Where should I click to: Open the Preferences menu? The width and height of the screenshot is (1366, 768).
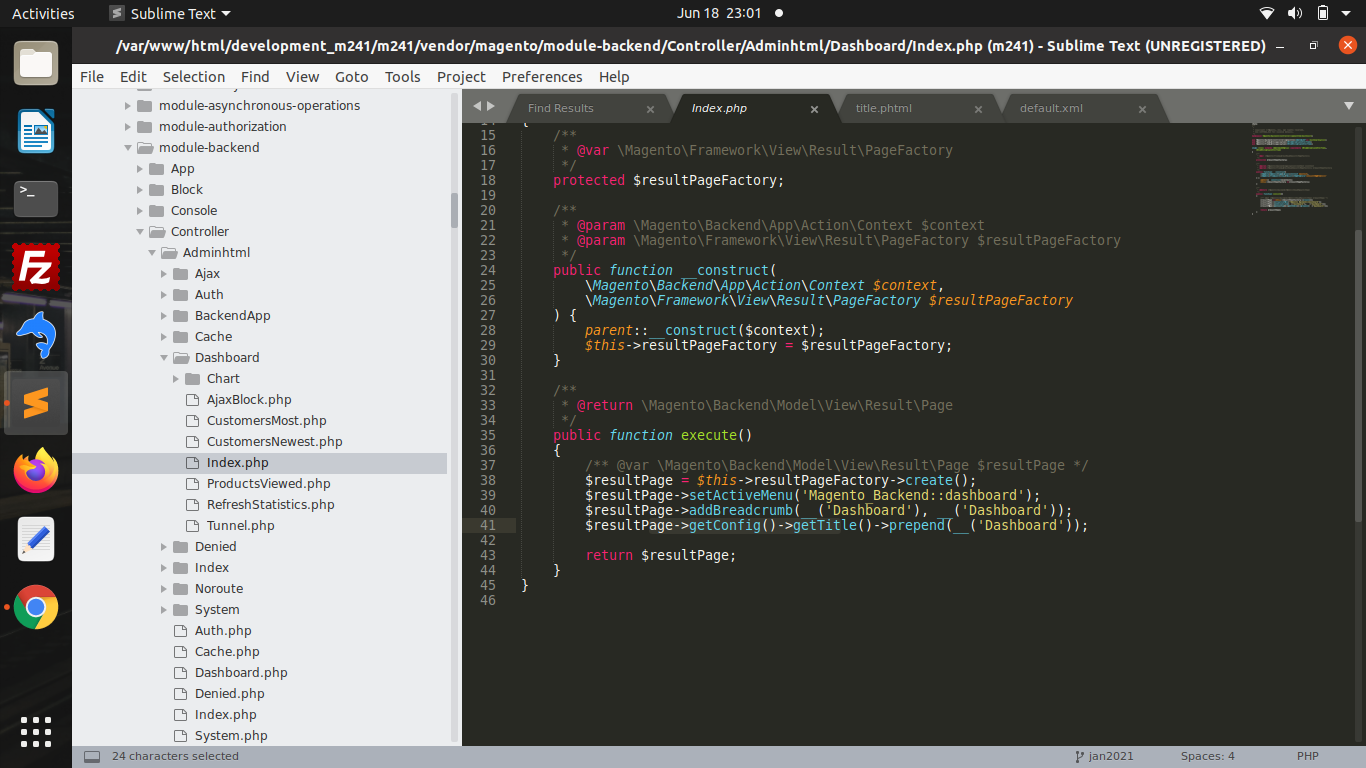[x=542, y=77]
